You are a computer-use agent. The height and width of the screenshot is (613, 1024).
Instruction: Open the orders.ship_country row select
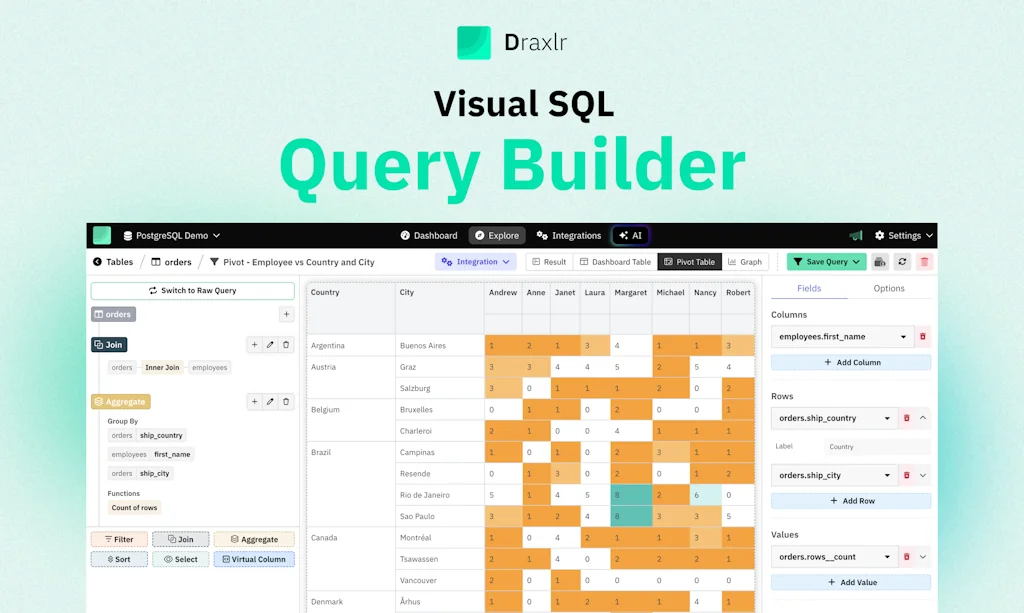pyautogui.click(x=834, y=418)
